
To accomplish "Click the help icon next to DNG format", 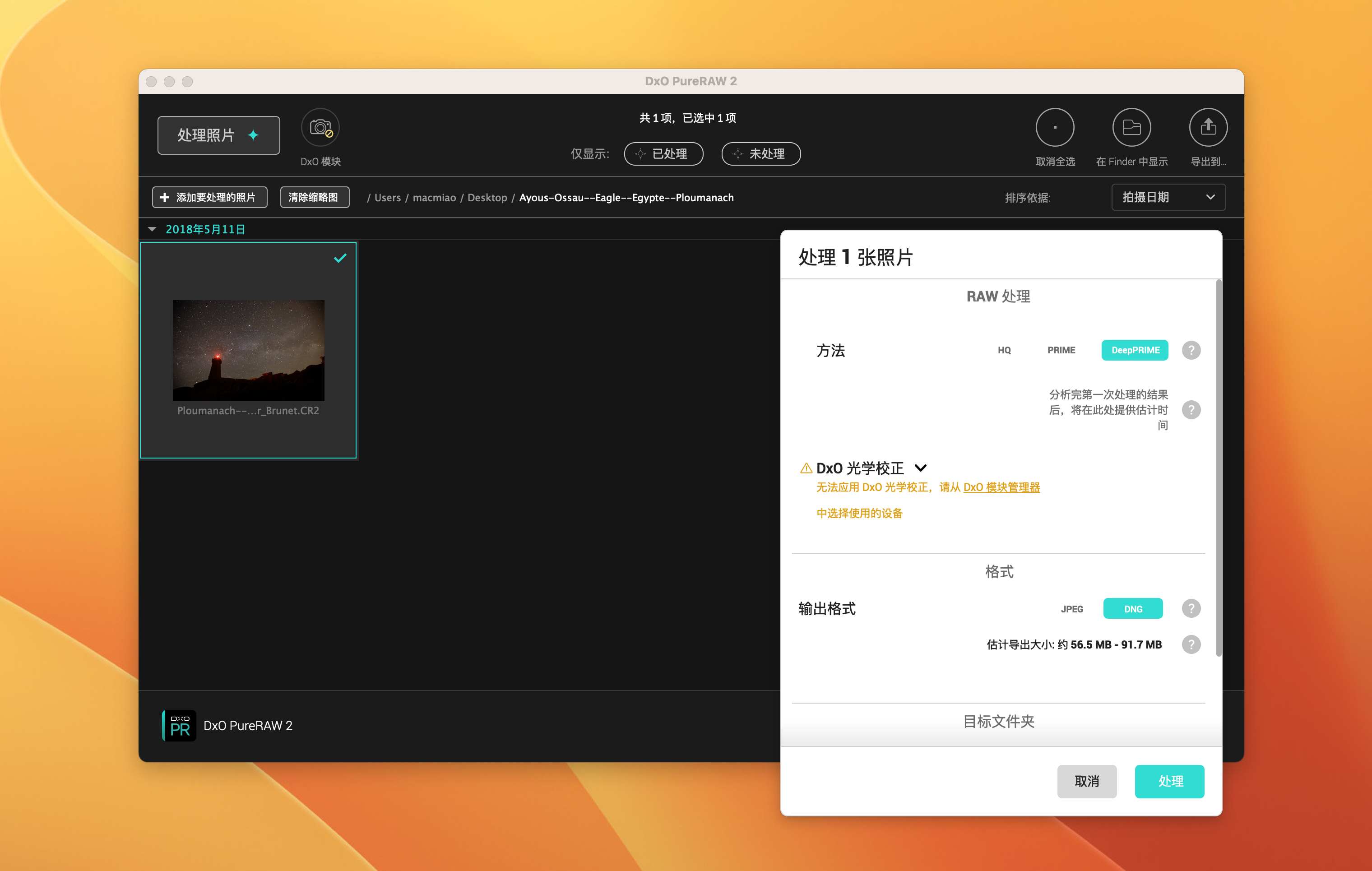I will pos(1191,608).
